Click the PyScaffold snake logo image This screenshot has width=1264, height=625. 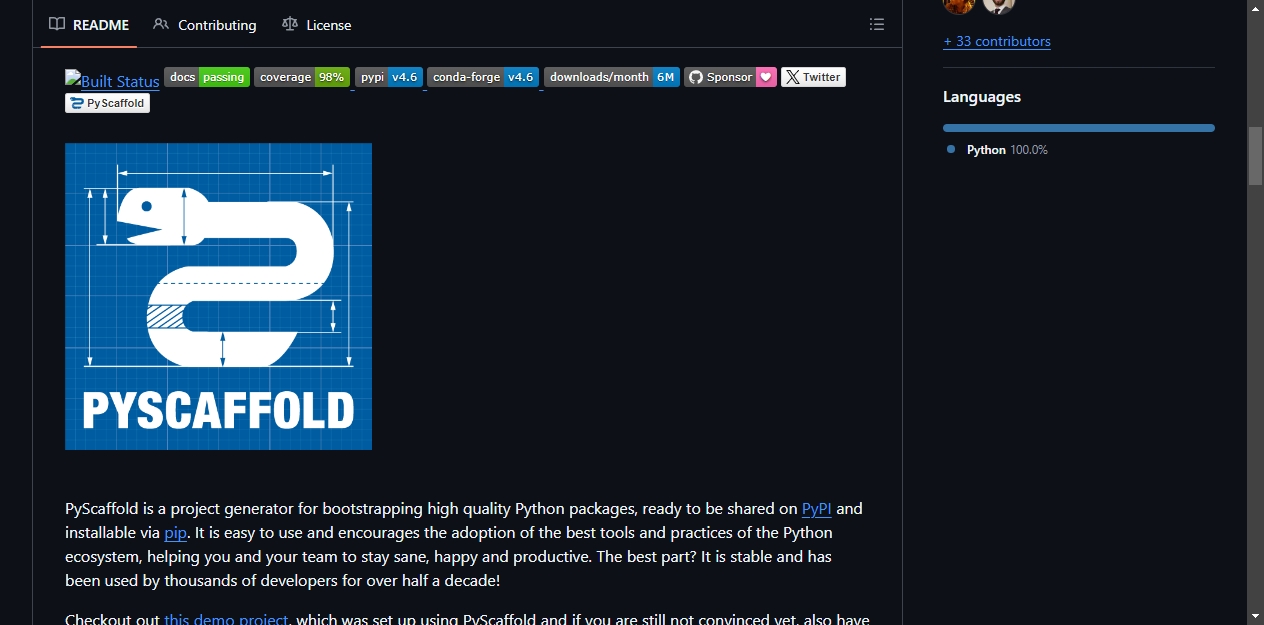pos(218,296)
